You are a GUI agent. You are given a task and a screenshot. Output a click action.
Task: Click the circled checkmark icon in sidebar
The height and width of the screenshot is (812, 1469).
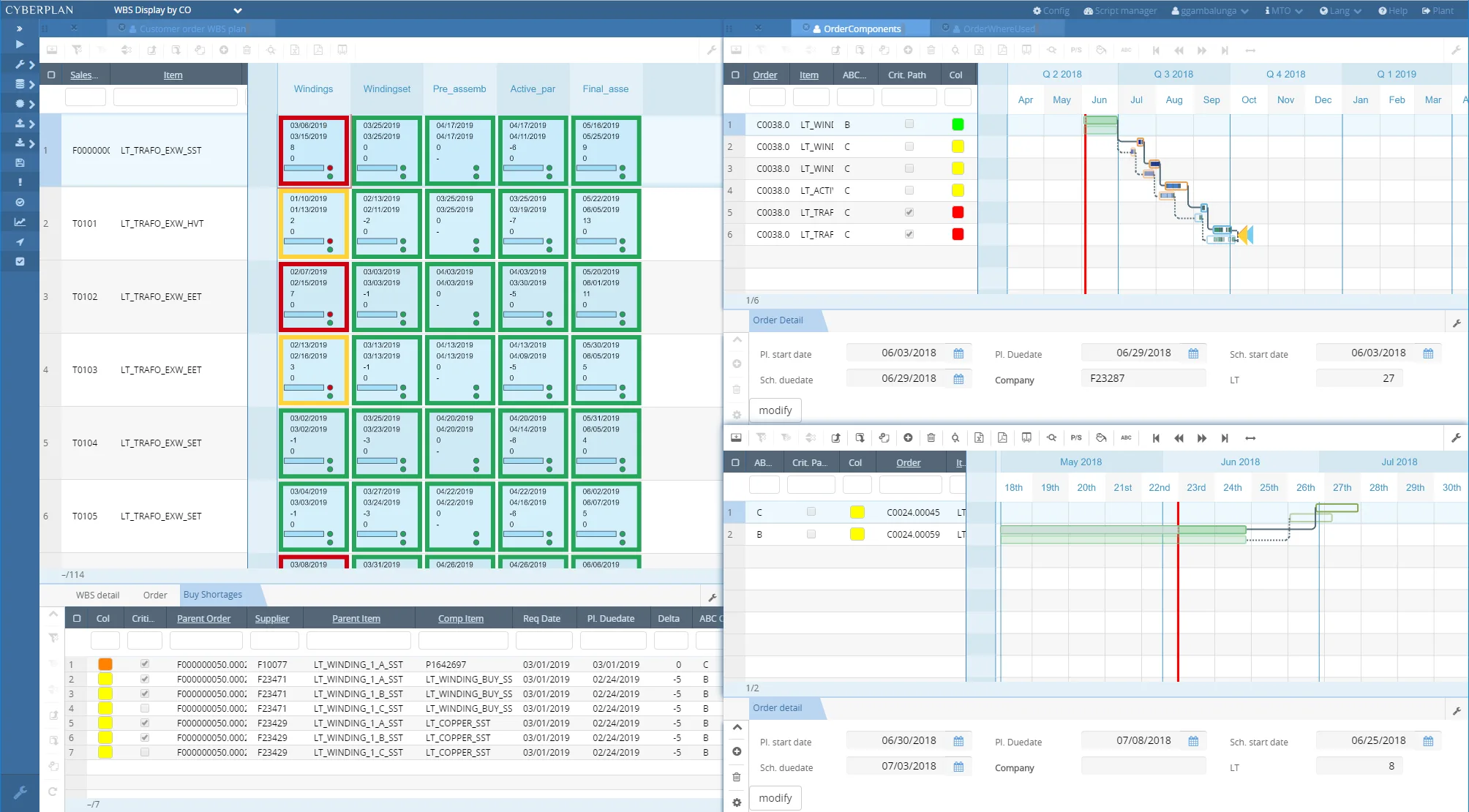coord(20,202)
